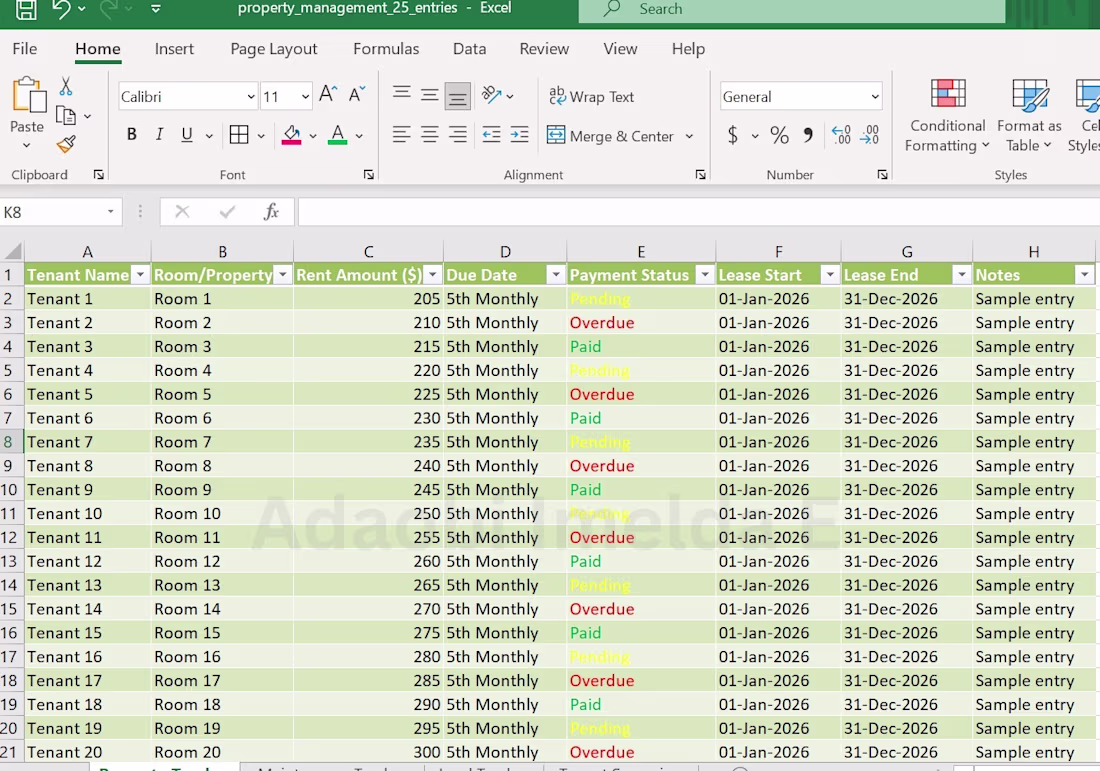
Task: Toggle Underline formatting
Action: (x=187, y=135)
